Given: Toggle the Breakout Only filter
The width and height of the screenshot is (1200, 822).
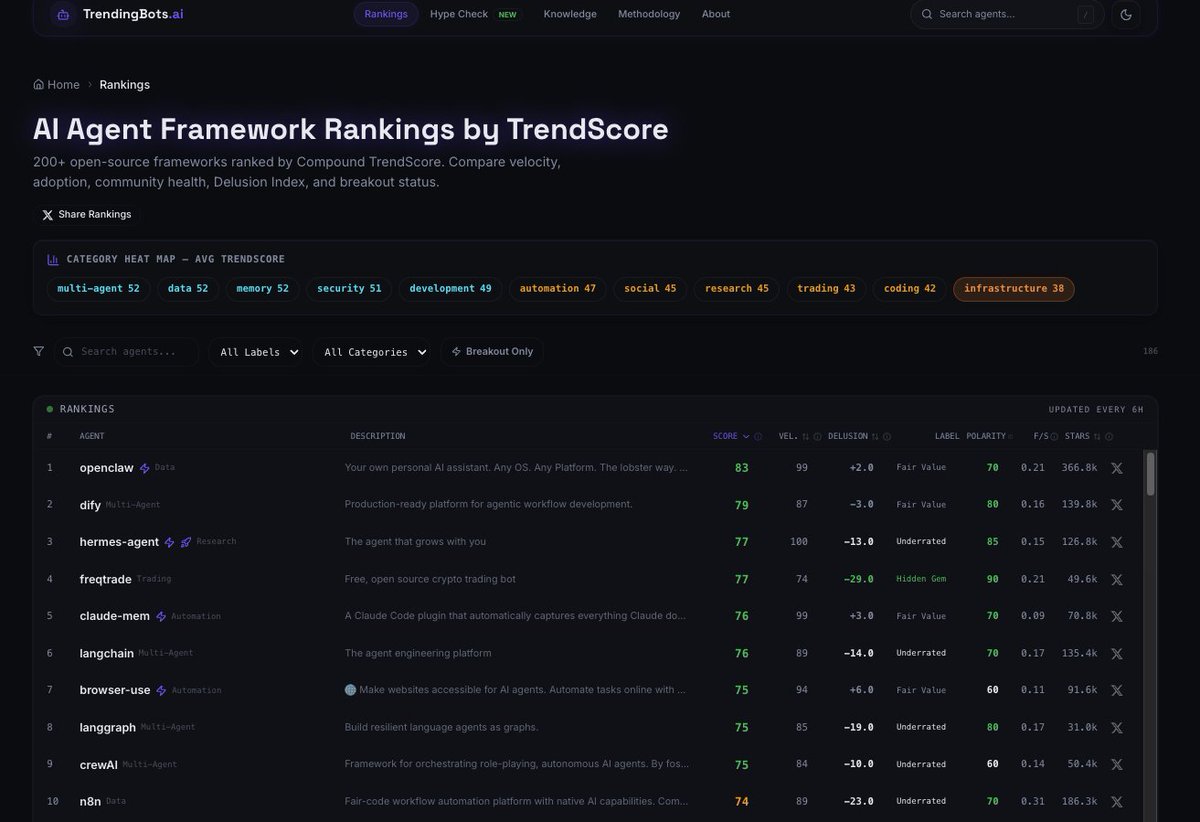Looking at the screenshot, I should point(493,352).
